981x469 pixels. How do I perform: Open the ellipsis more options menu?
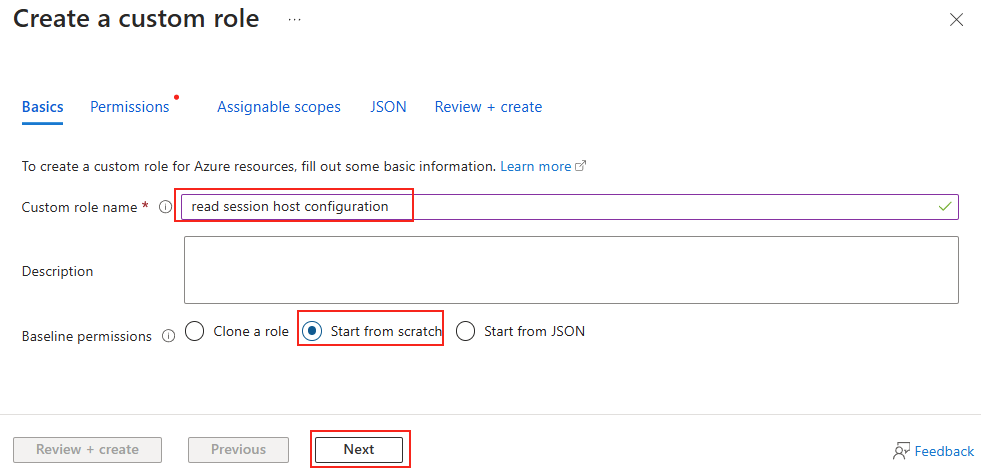[x=295, y=19]
